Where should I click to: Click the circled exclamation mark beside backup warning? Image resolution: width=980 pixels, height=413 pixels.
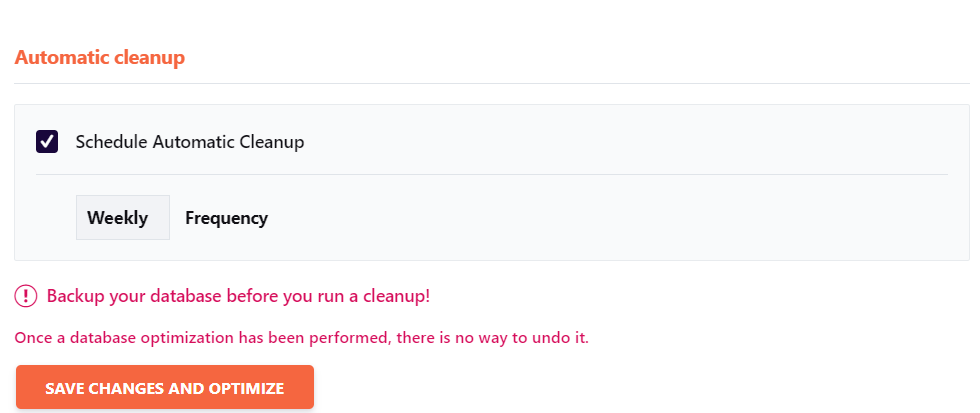(x=26, y=296)
